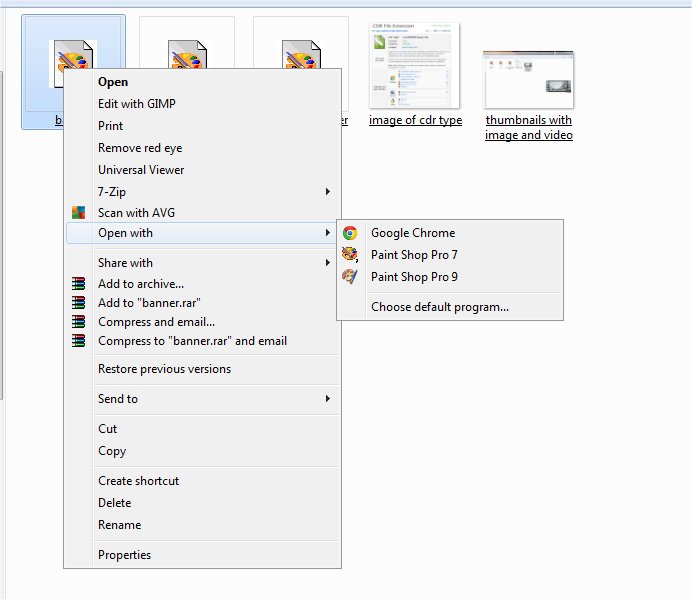Image resolution: width=692 pixels, height=600 pixels.
Task: Click WinRAR icon beside Compress and email
Action: point(79,322)
